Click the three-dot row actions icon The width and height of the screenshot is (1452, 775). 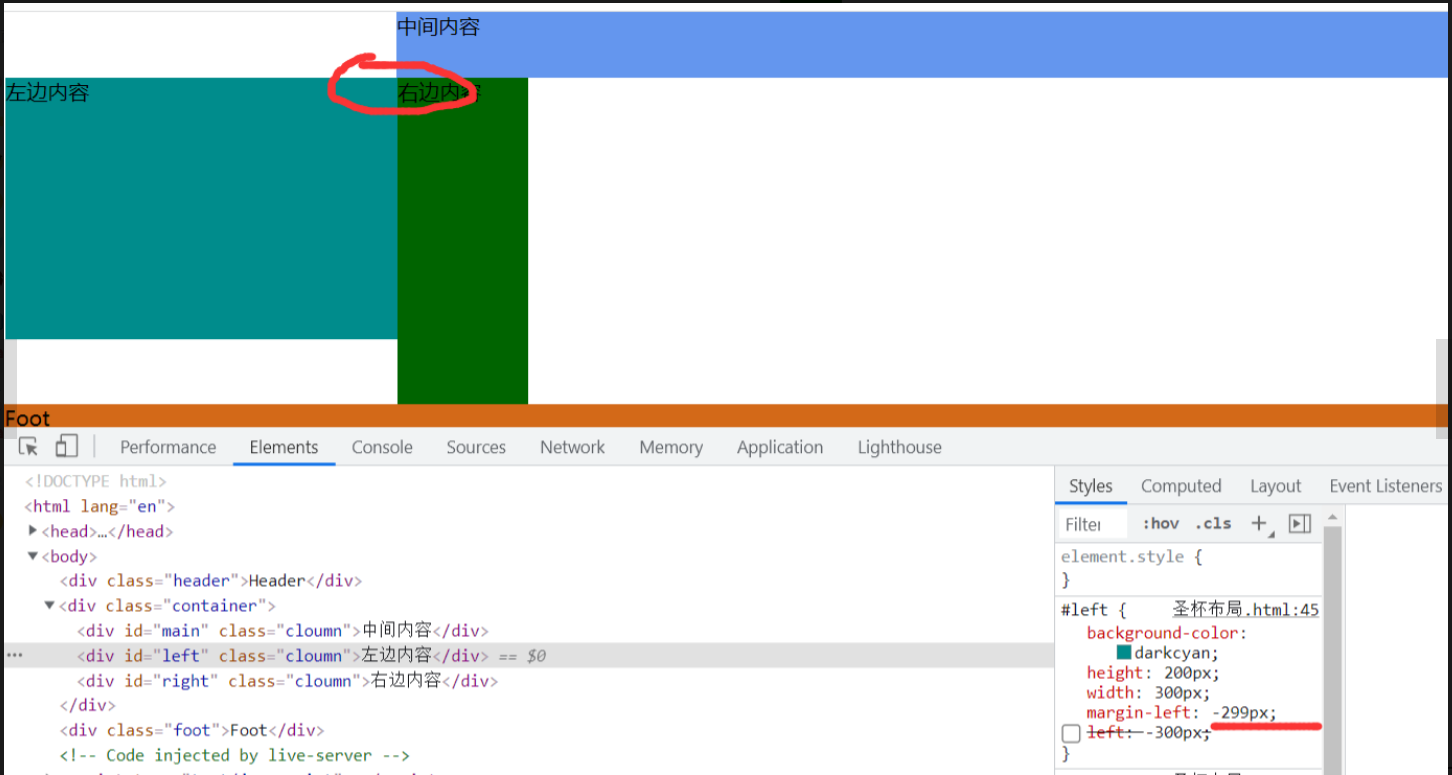point(14,655)
